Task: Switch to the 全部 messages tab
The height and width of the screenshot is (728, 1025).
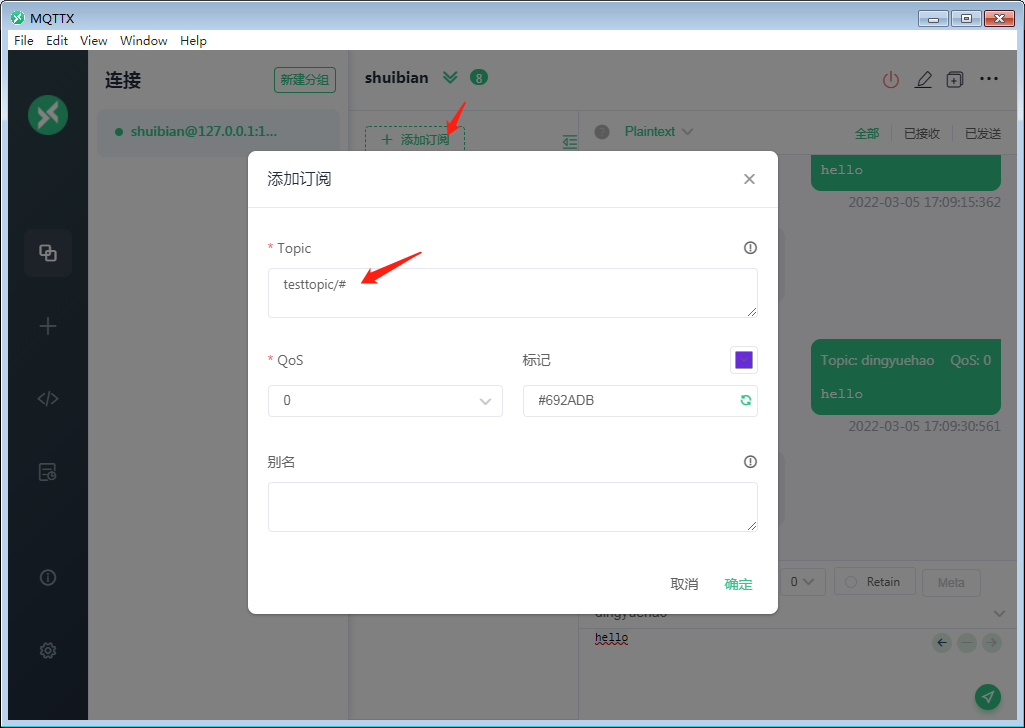Action: tap(867, 133)
